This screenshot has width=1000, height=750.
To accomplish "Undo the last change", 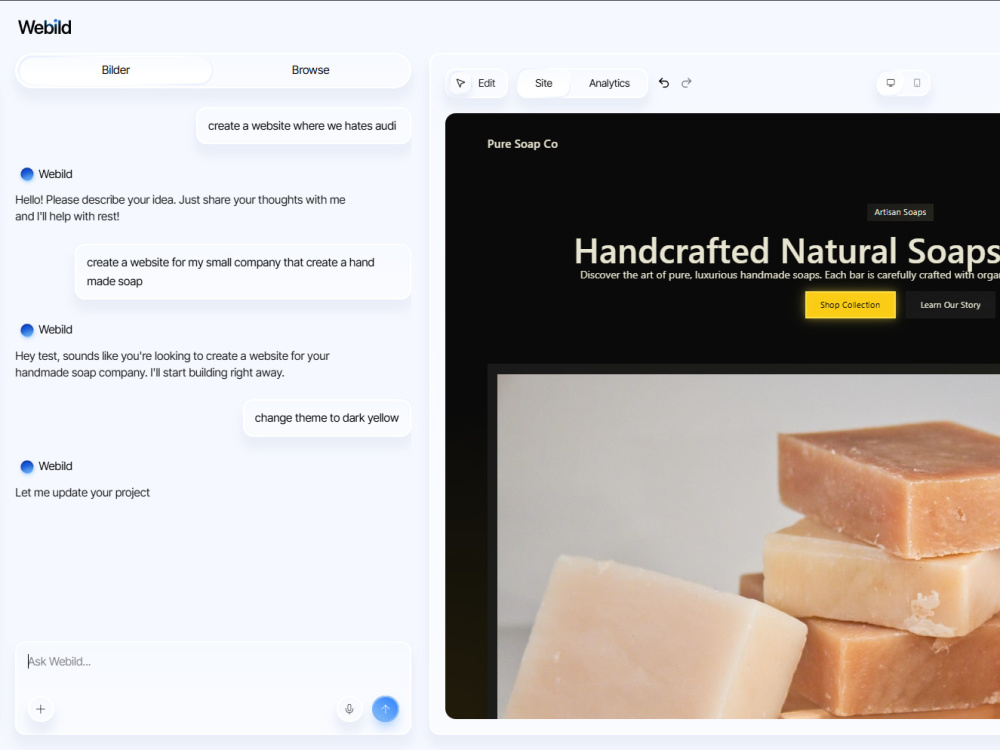I will click(664, 83).
